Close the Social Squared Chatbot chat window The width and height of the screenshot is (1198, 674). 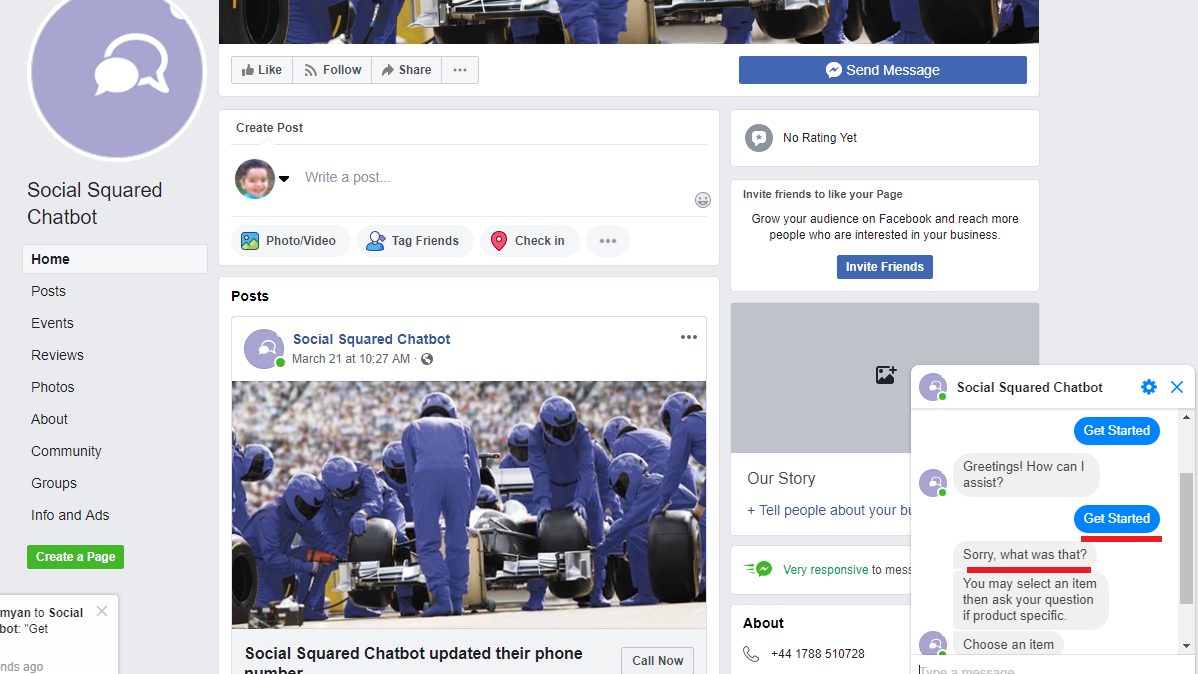1177,387
